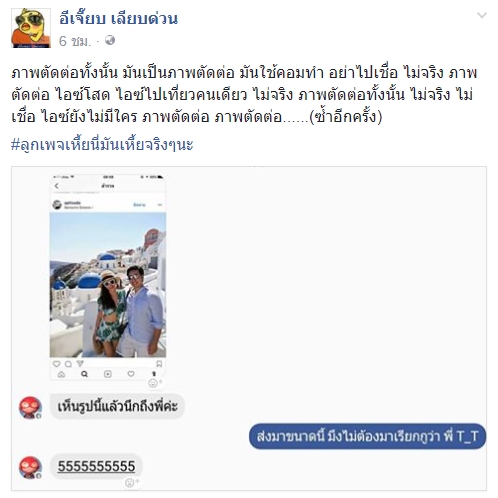Open the page's yellow duck avatar

[31, 28]
